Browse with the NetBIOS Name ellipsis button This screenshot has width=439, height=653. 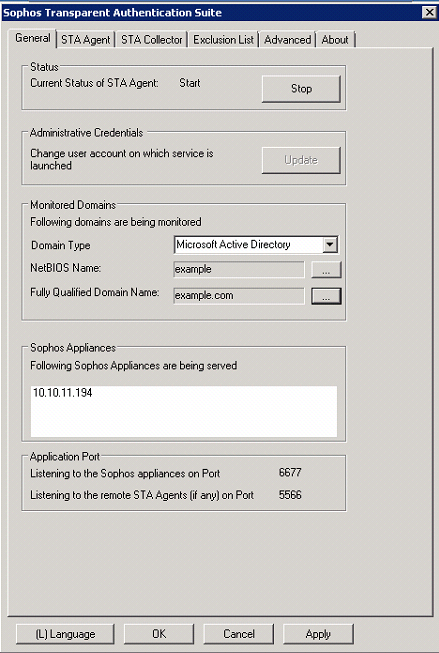[x=326, y=269]
